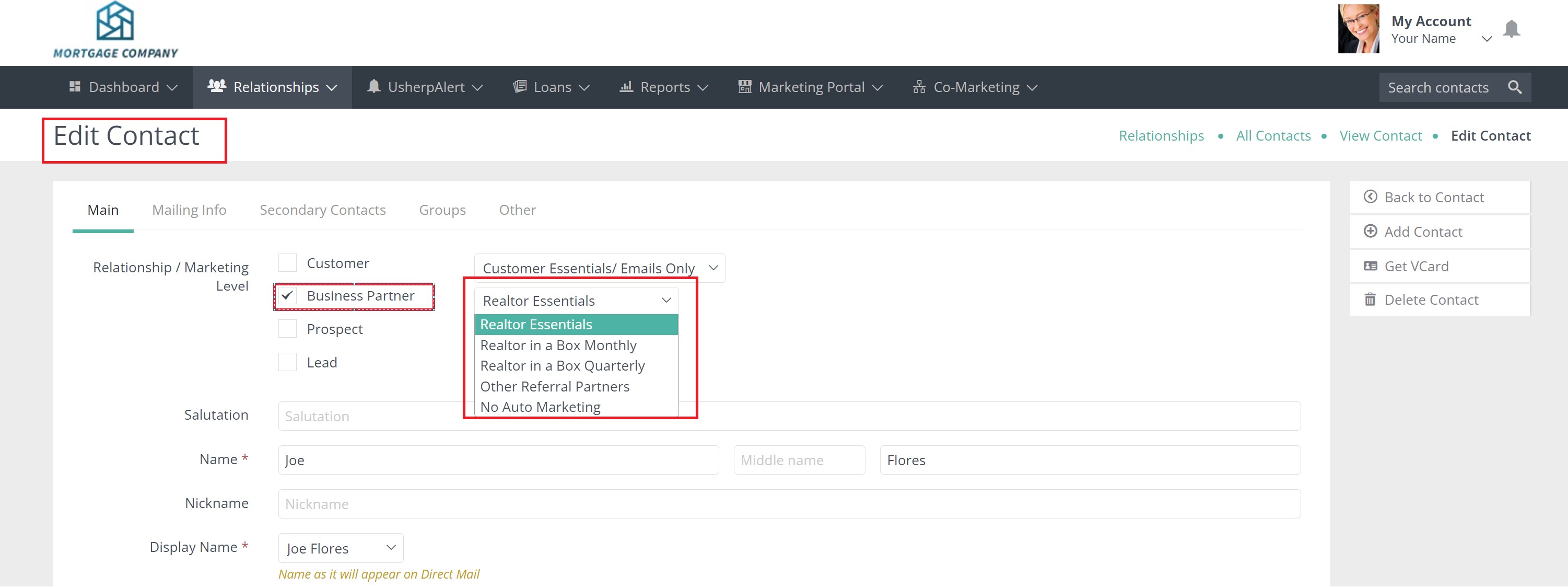Screen dimensions: 1568x588
Task: Check the Customer checkbox
Action: 287,262
